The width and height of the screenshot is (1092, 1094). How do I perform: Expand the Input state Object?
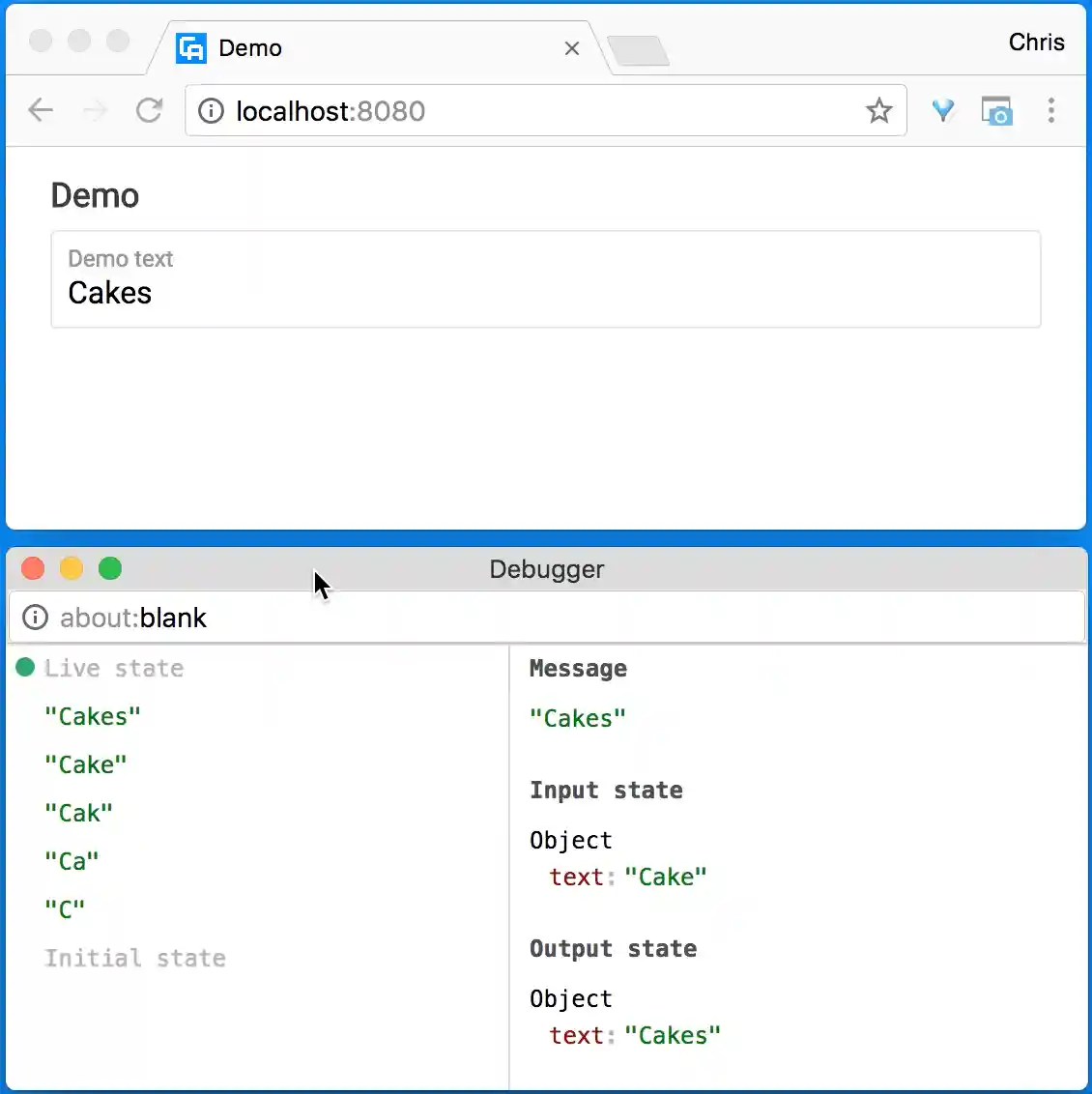570,840
